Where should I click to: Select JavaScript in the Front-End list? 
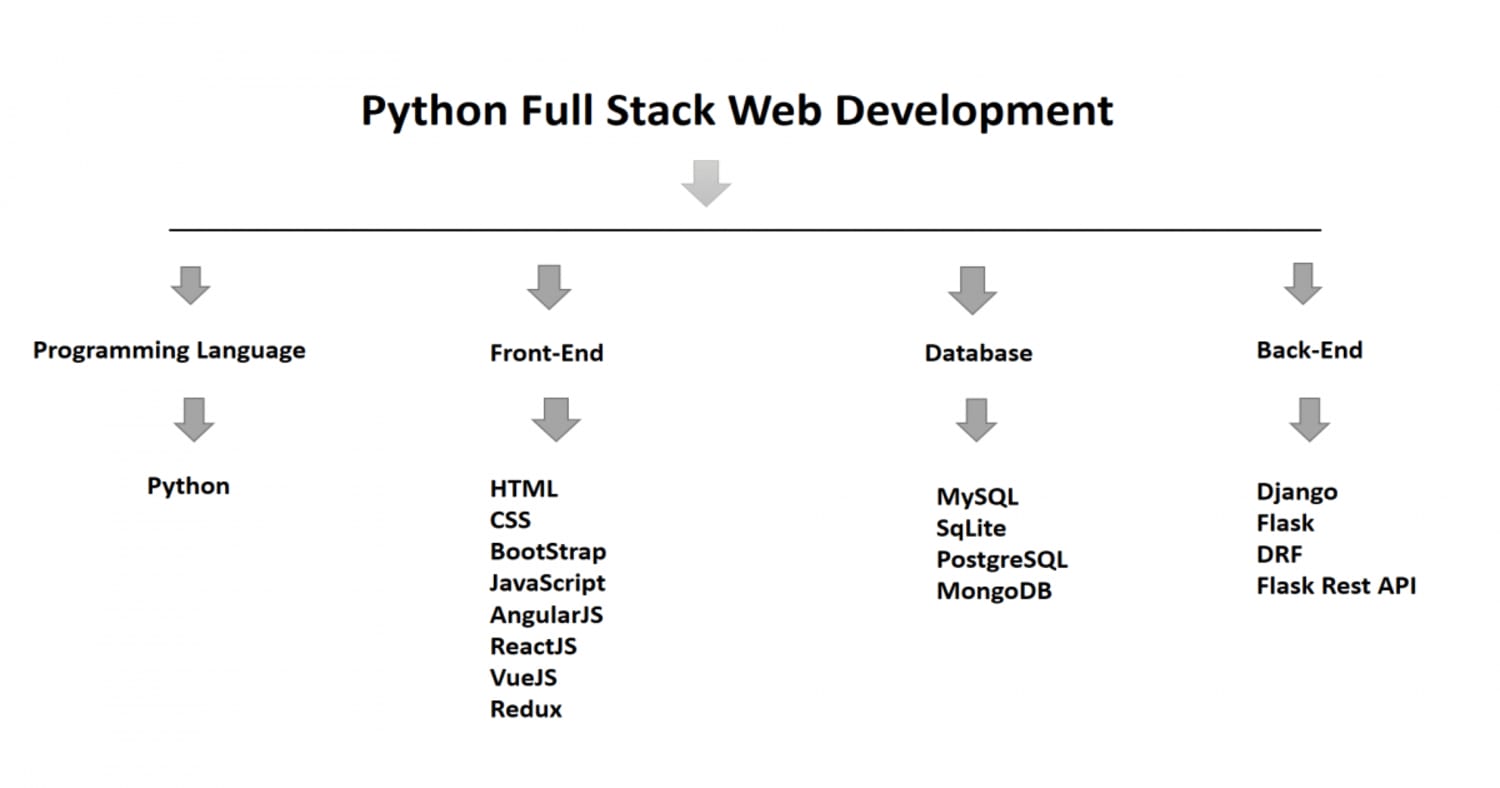pyautogui.click(x=547, y=583)
